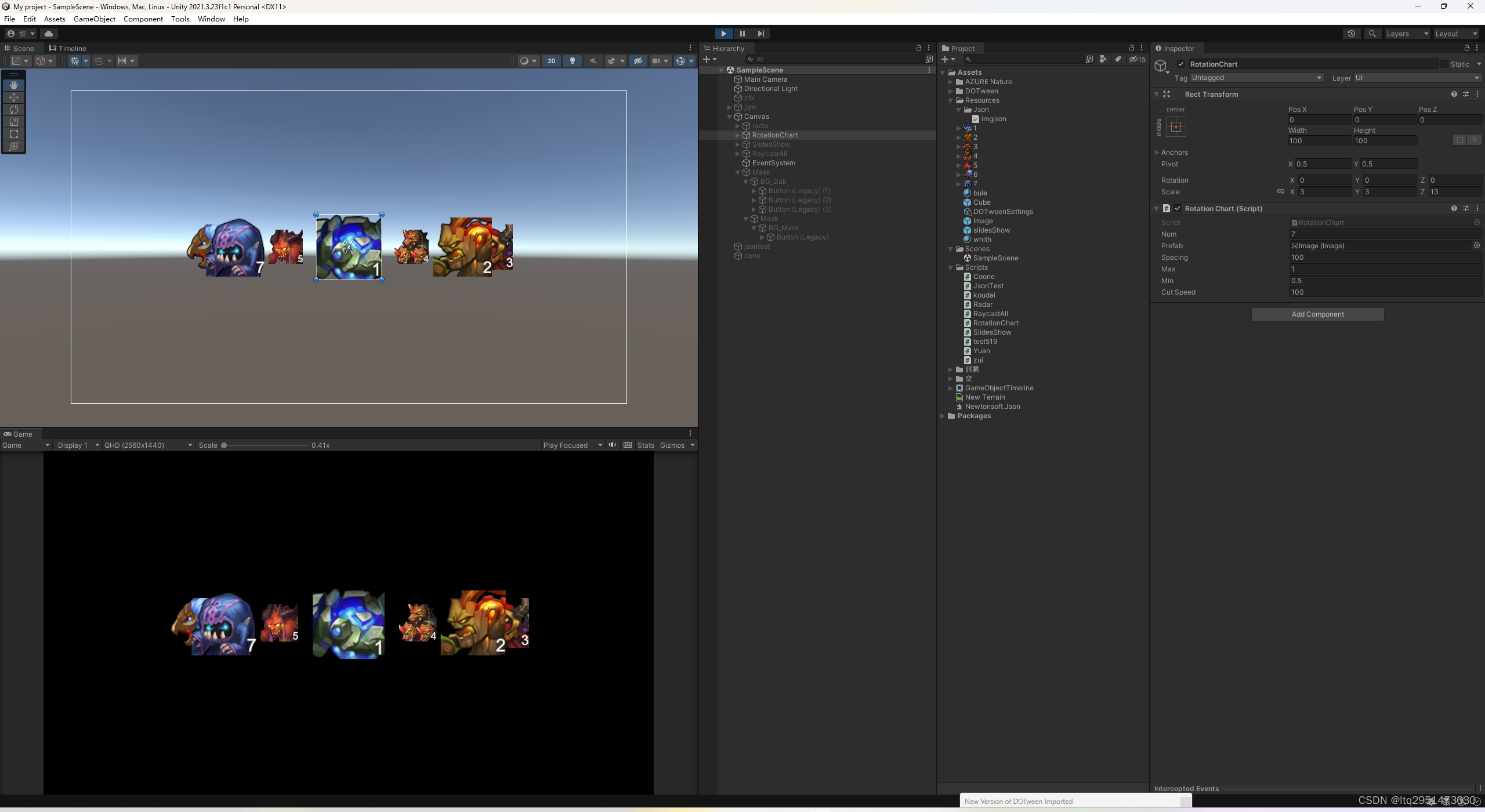Open the QHD resolution dropdown in Game view
Viewport: 1485px width, 812px height.
148,445
